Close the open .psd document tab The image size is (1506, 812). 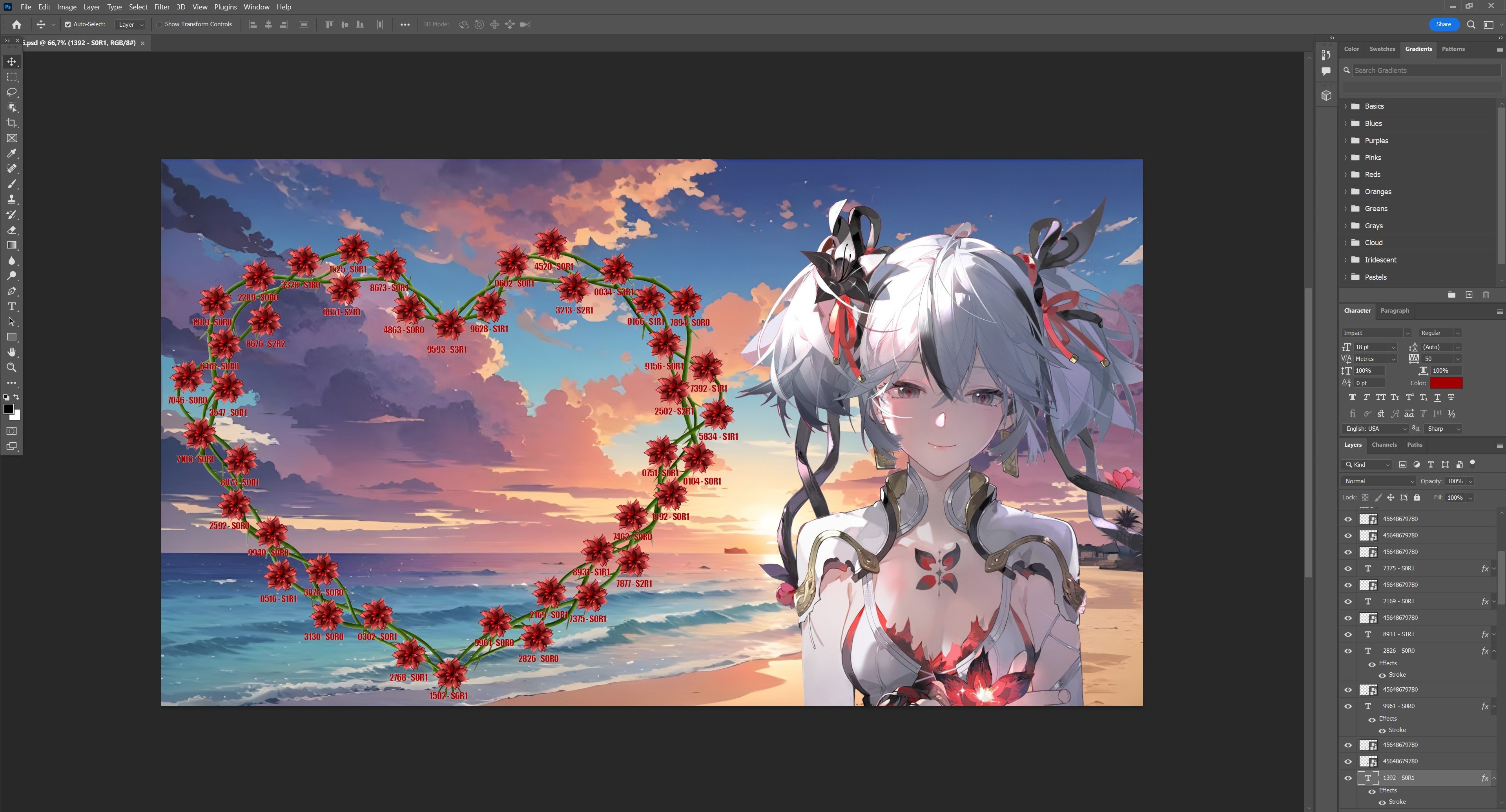142,43
